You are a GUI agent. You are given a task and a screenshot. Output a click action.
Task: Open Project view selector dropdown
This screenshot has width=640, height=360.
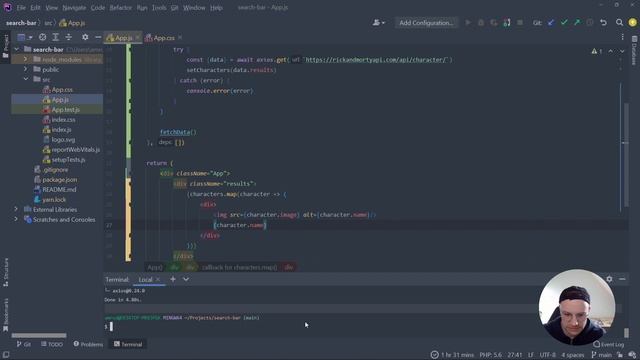tap(25, 37)
